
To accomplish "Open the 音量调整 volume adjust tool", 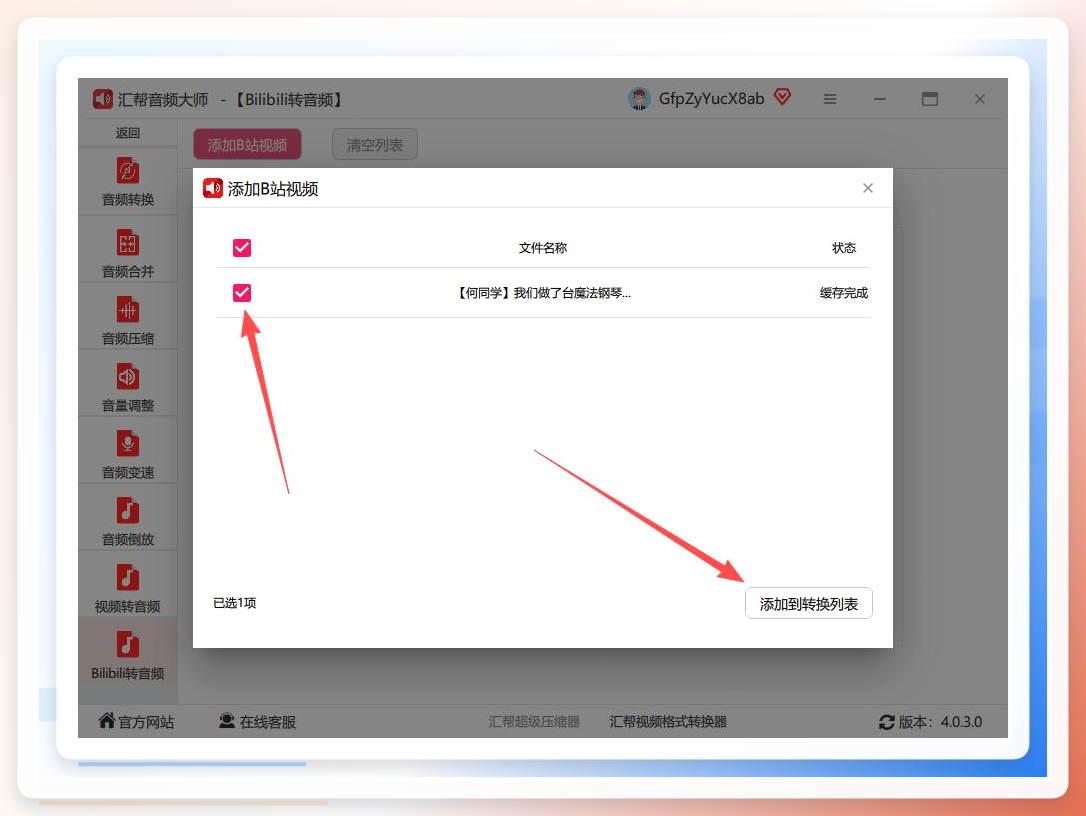I will click(x=128, y=388).
